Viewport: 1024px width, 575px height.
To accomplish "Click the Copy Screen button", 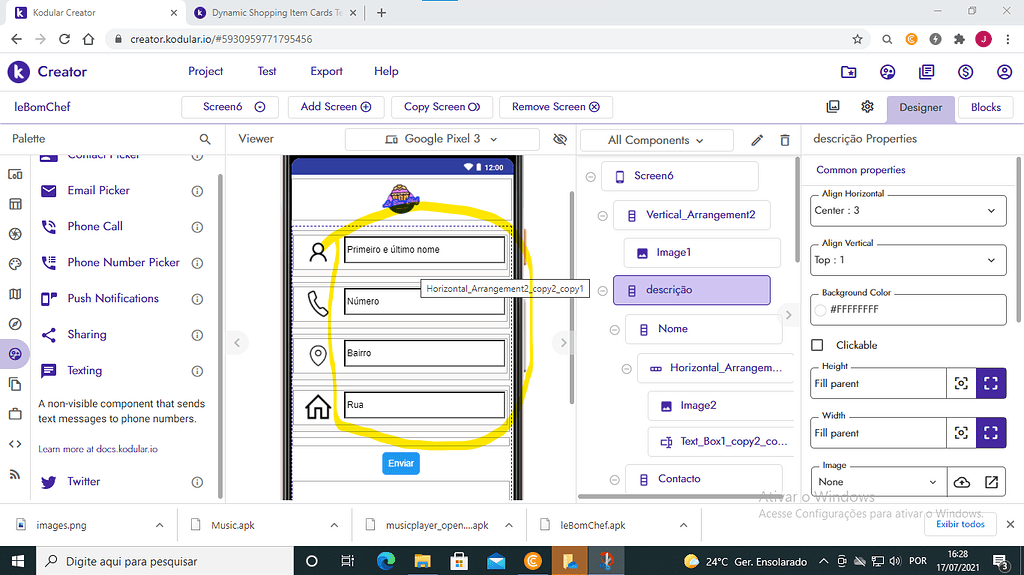I will click(x=441, y=107).
